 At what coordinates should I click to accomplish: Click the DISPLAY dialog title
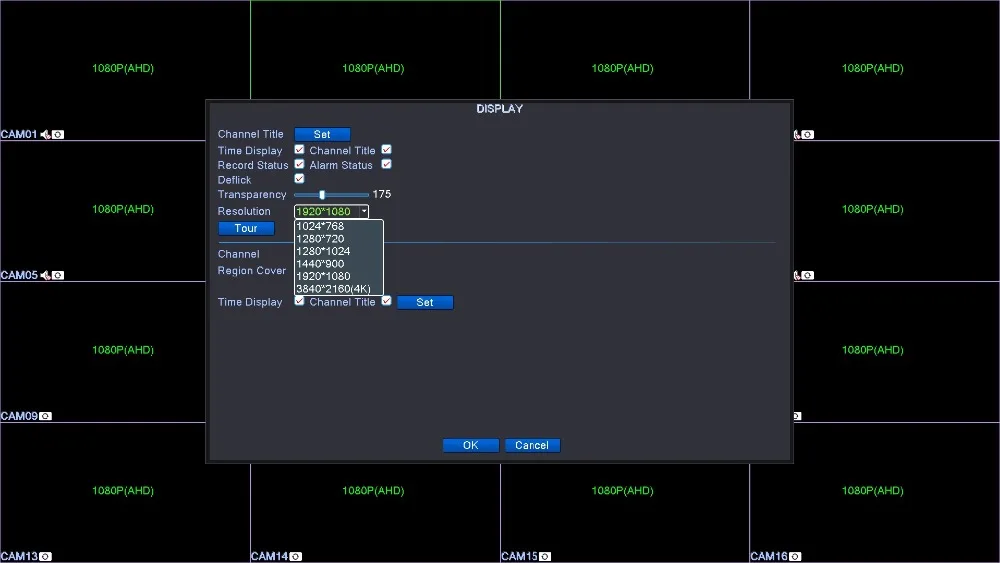click(x=499, y=109)
